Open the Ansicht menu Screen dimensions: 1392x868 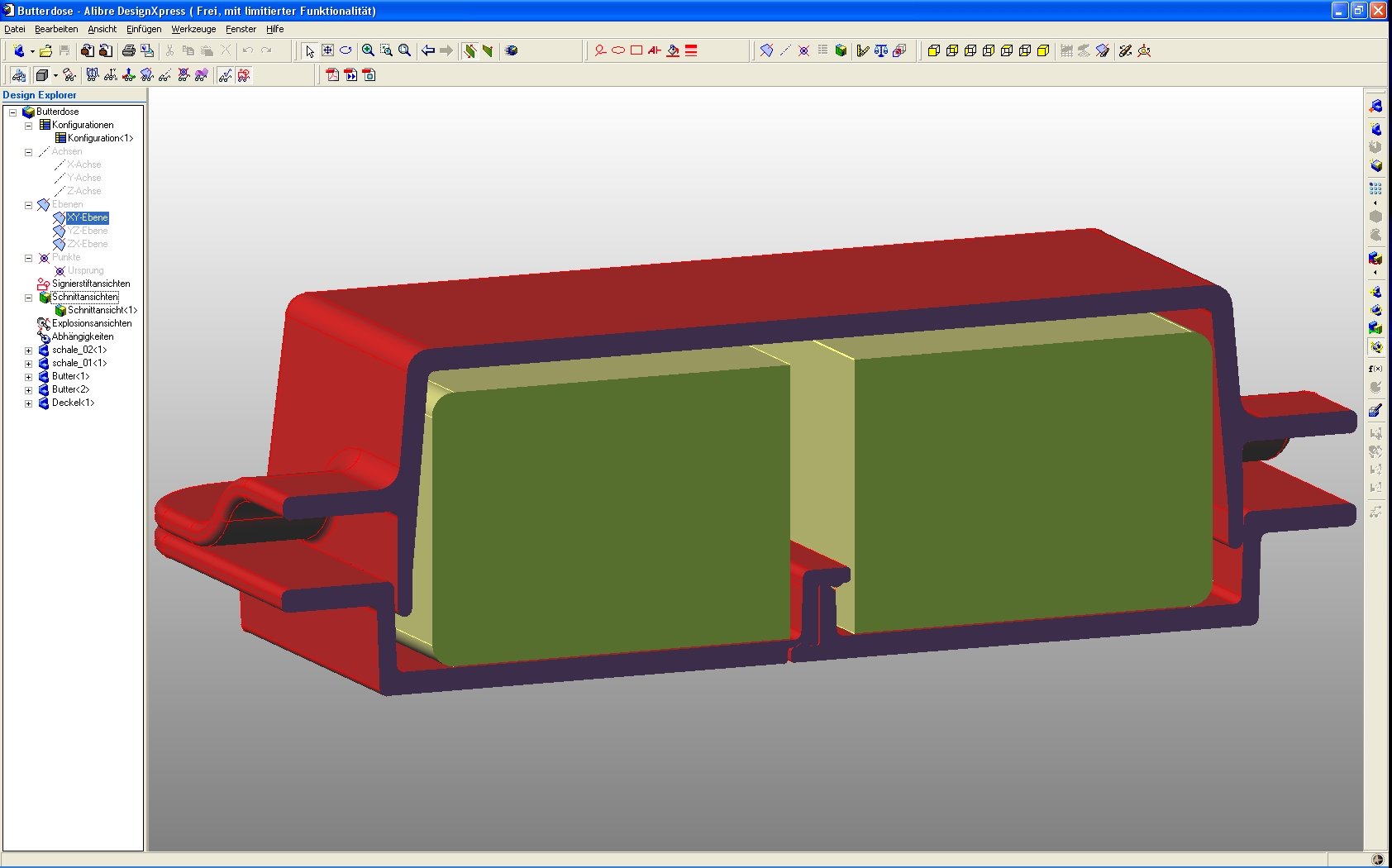102,29
